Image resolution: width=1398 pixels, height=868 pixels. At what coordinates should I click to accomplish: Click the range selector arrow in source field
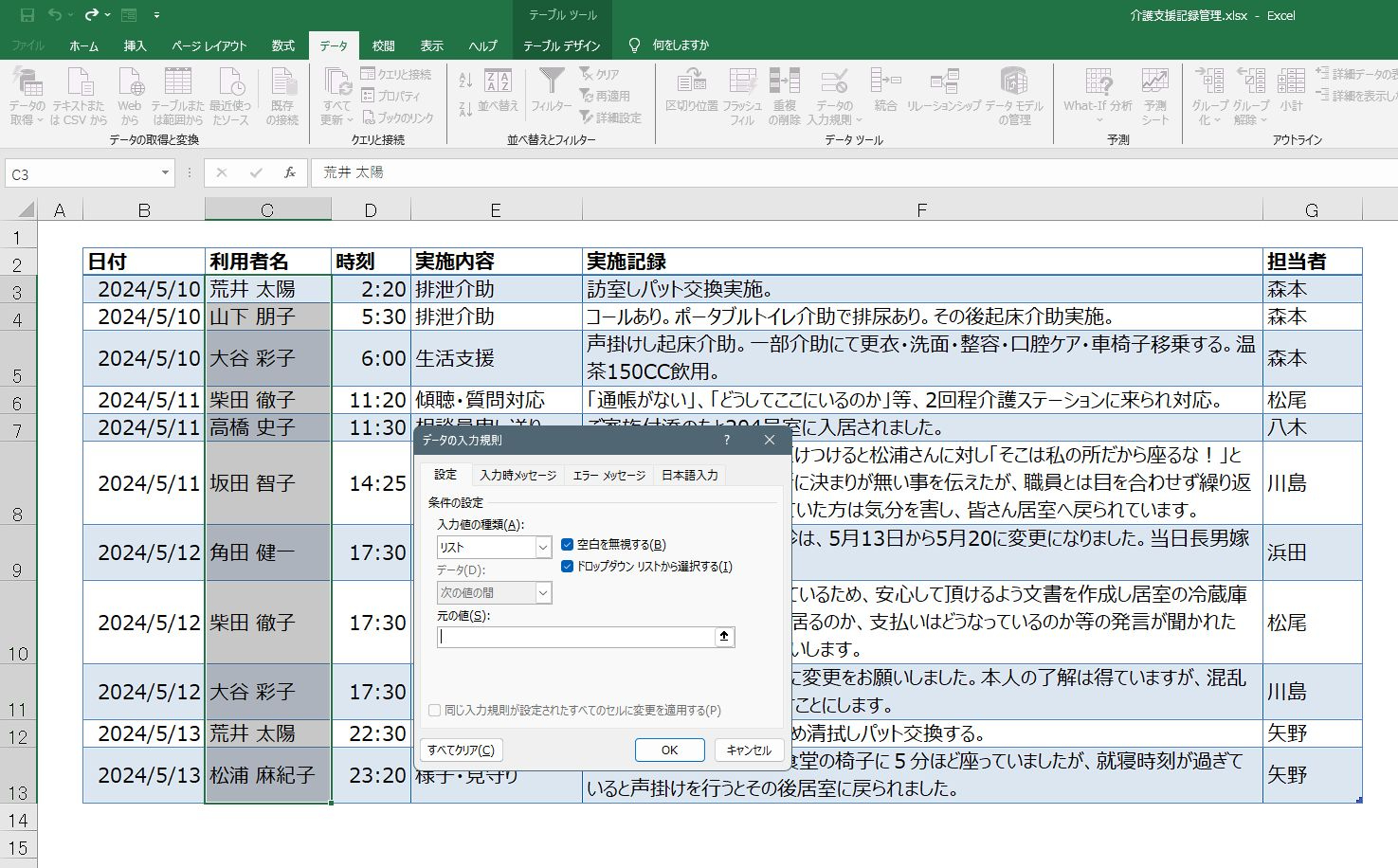[x=724, y=637]
